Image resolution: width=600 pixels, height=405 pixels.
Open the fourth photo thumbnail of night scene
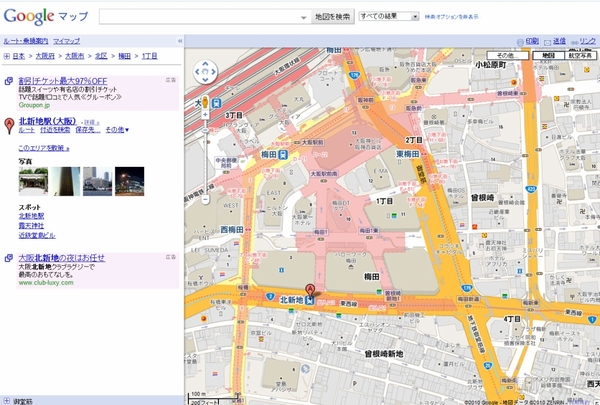pyautogui.click(x=130, y=181)
